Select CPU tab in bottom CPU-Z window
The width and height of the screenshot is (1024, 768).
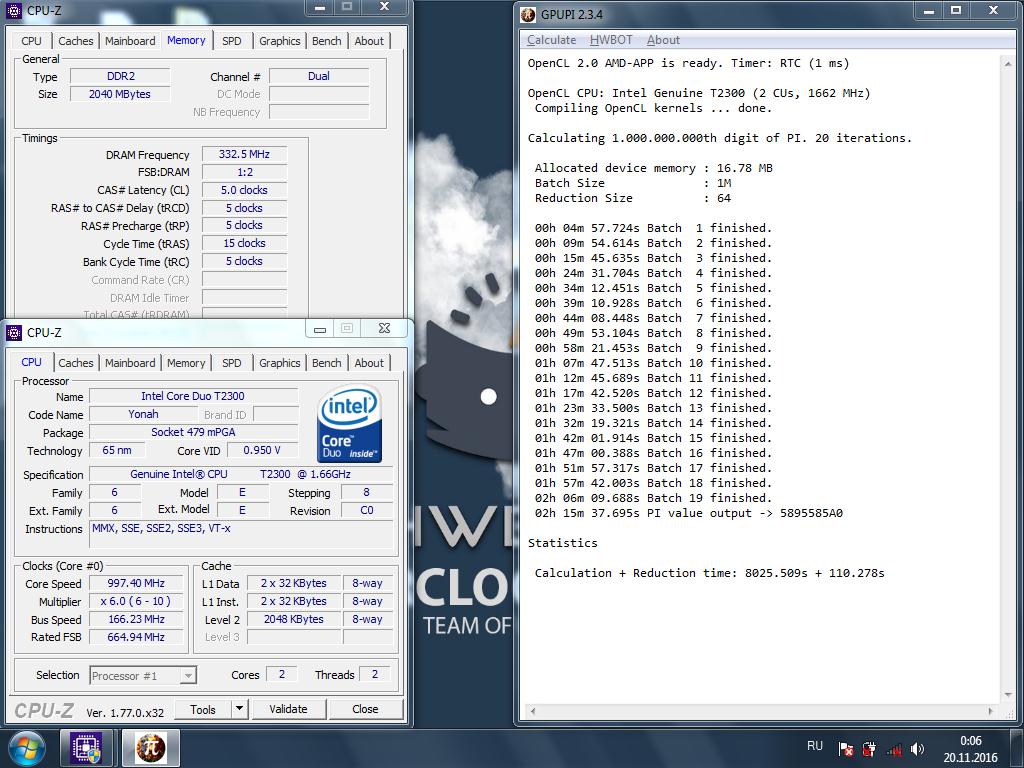pos(31,362)
